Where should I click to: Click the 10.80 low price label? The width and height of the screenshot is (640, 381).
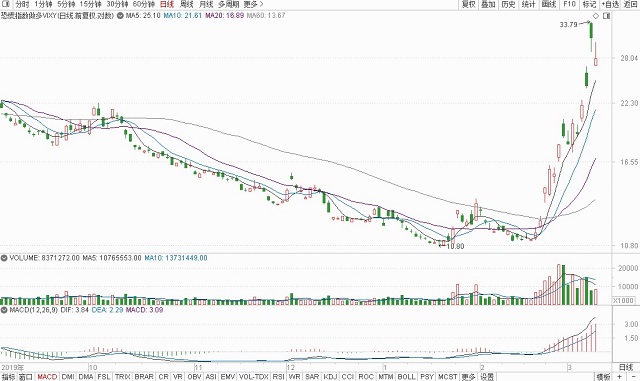456,246
